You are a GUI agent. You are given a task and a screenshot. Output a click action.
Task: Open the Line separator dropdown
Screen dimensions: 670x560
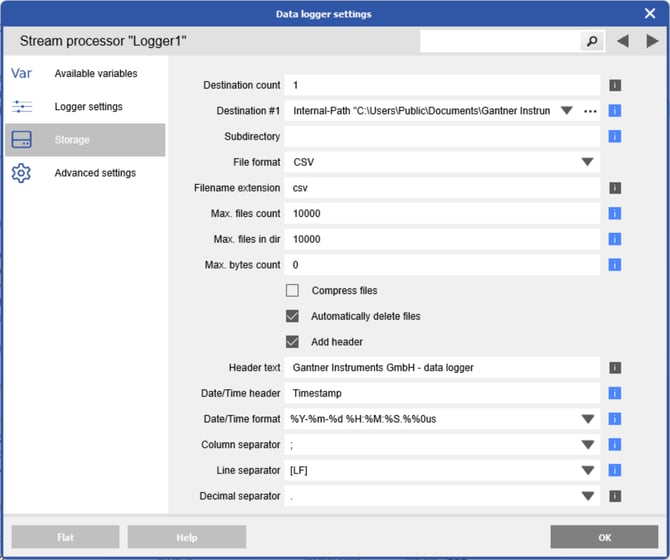(588, 470)
